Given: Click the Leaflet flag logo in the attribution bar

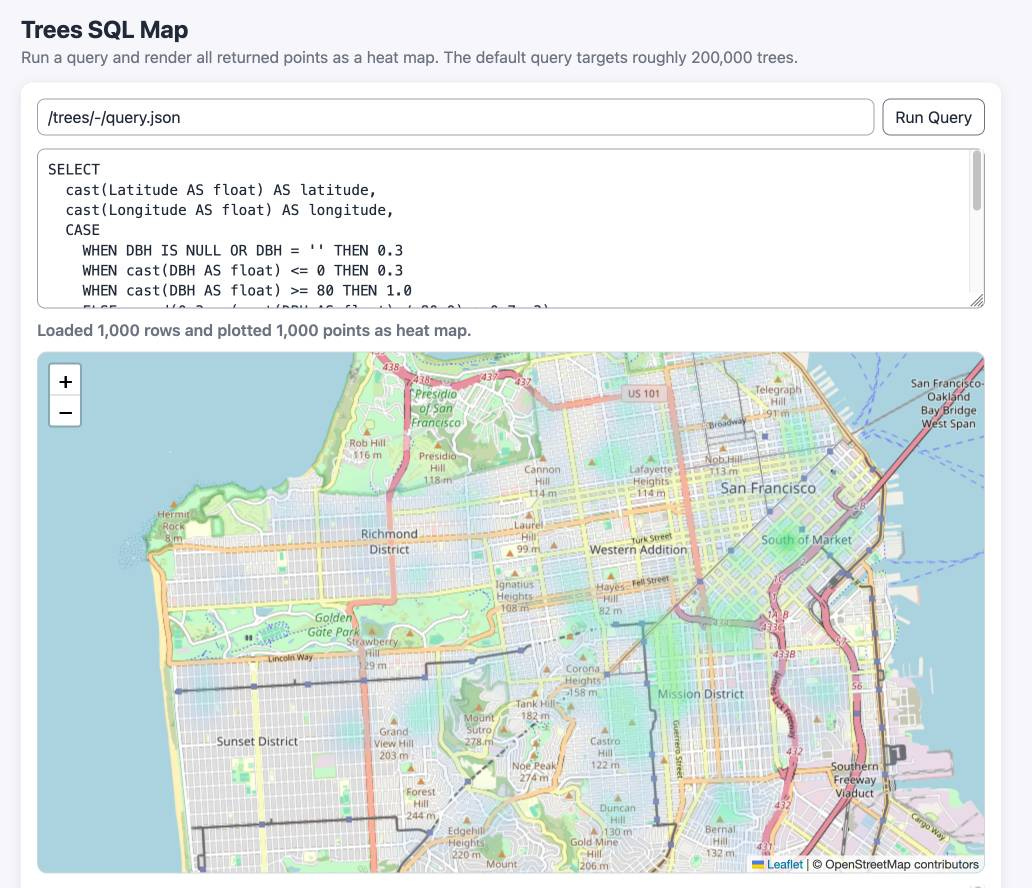Looking at the screenshot, I should [758, 862].
